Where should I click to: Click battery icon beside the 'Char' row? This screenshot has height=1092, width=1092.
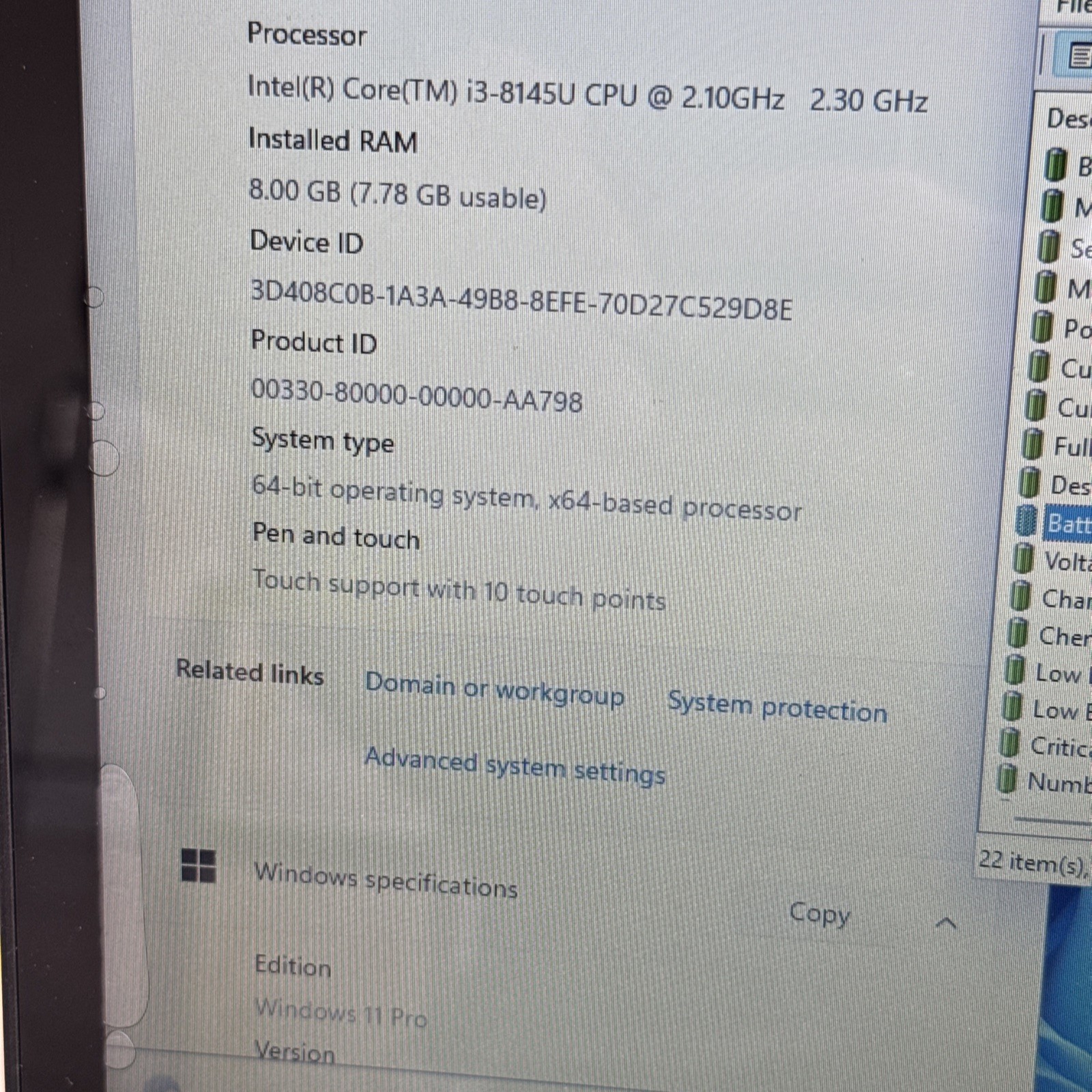1020,597
